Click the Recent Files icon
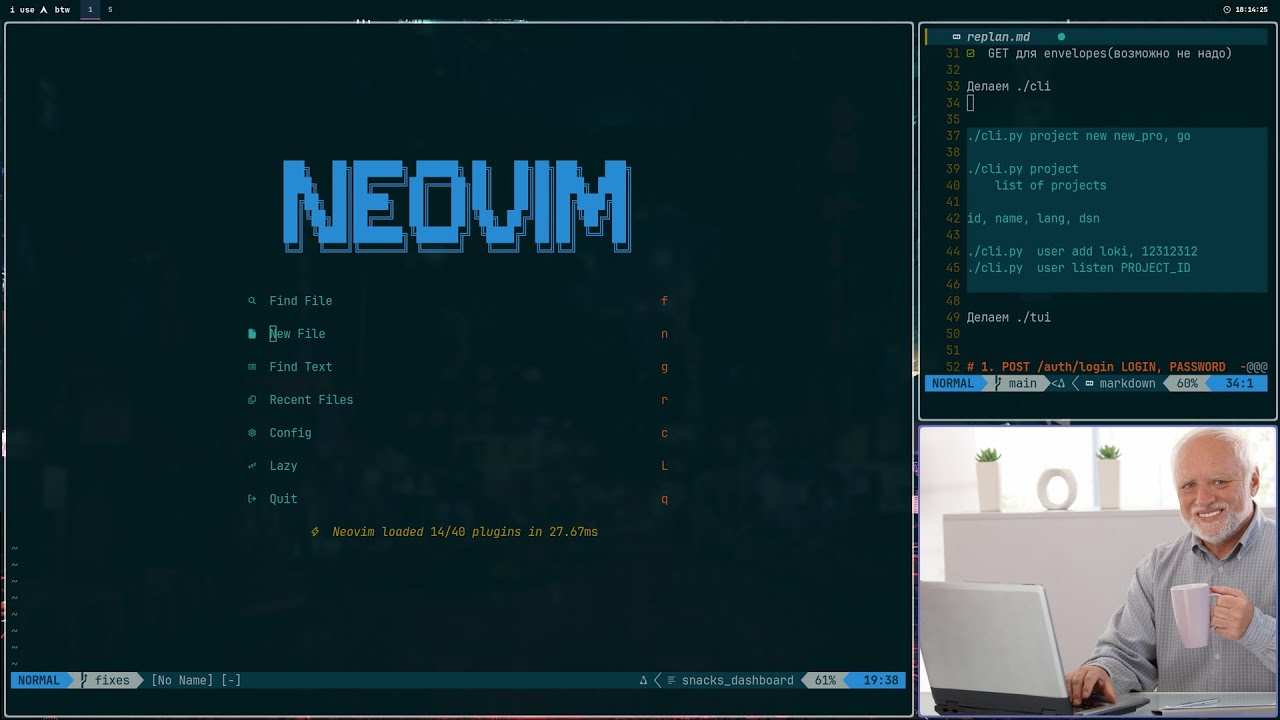Image resolution: width=1280 pixels, height=720 pixels. [252, 400]
